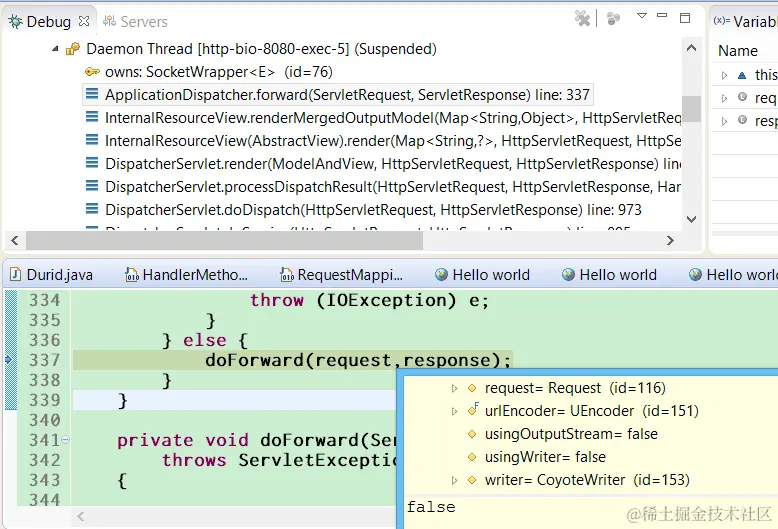Switch to the HandlerMetho... editor tab

pos(187,274)
